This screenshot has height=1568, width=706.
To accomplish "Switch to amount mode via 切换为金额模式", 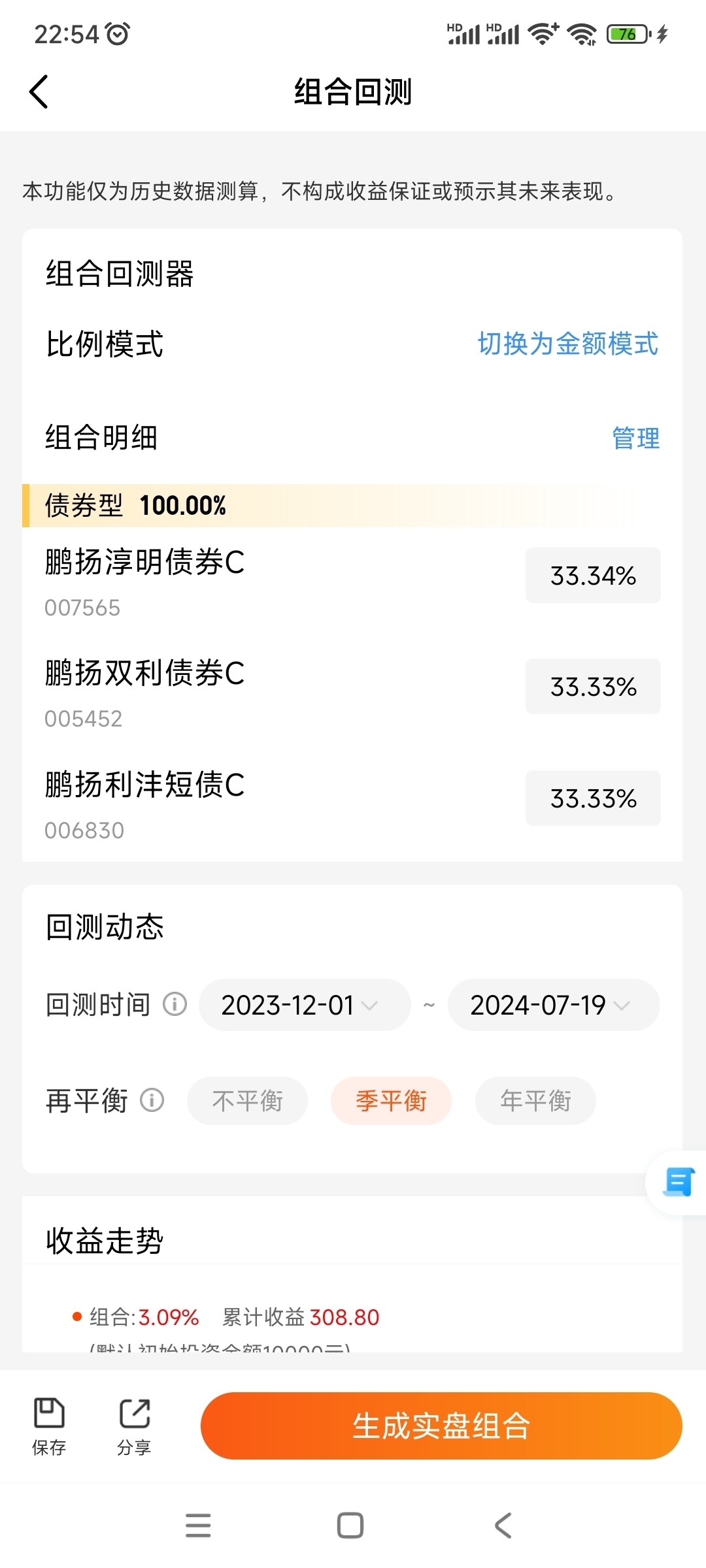I will pos(568,344).
